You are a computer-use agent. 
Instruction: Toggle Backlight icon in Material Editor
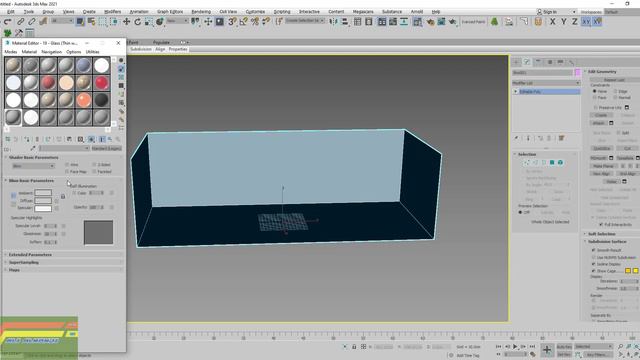click(121, 69)
